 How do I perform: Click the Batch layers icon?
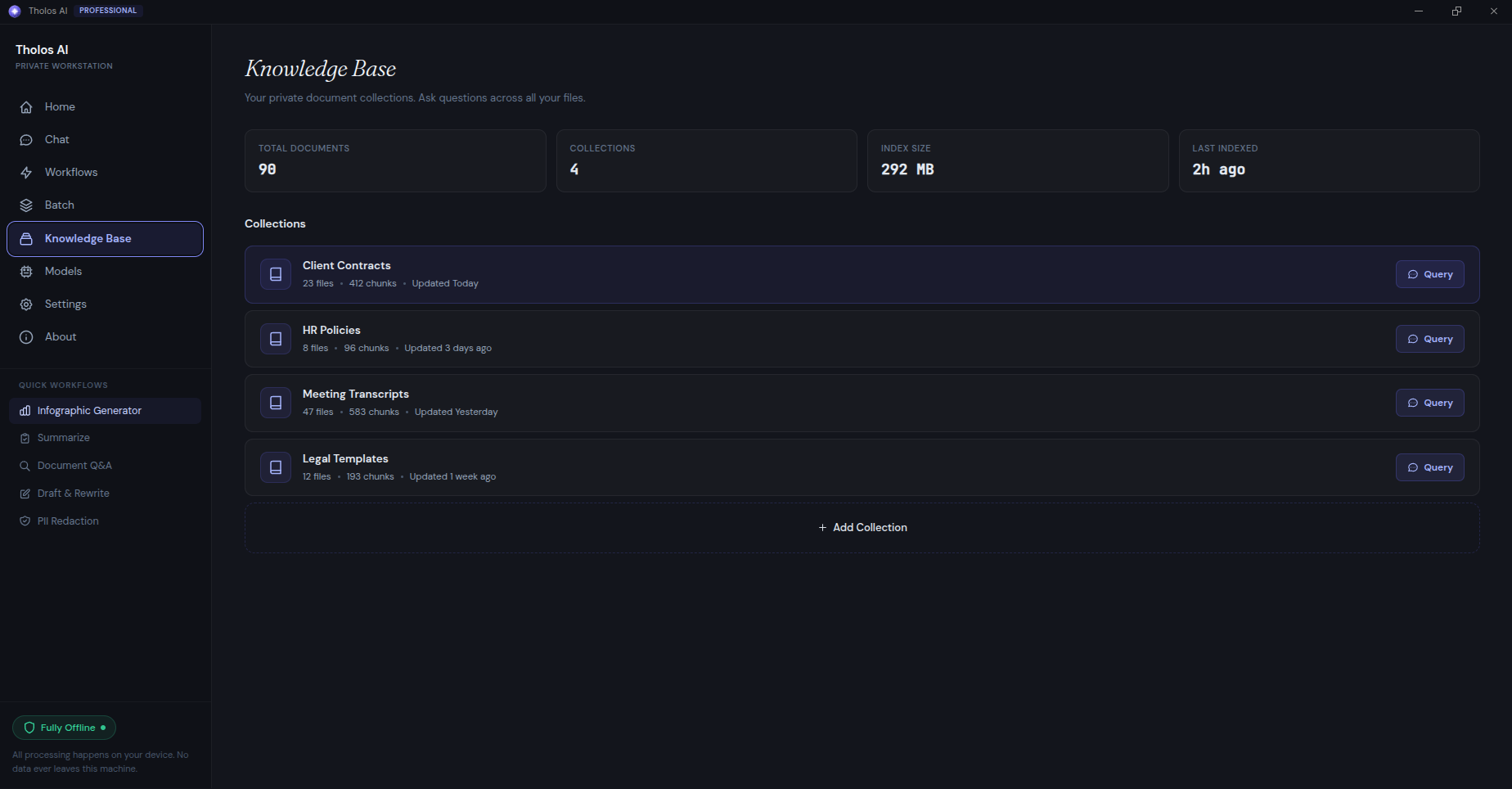pos(26,205)
